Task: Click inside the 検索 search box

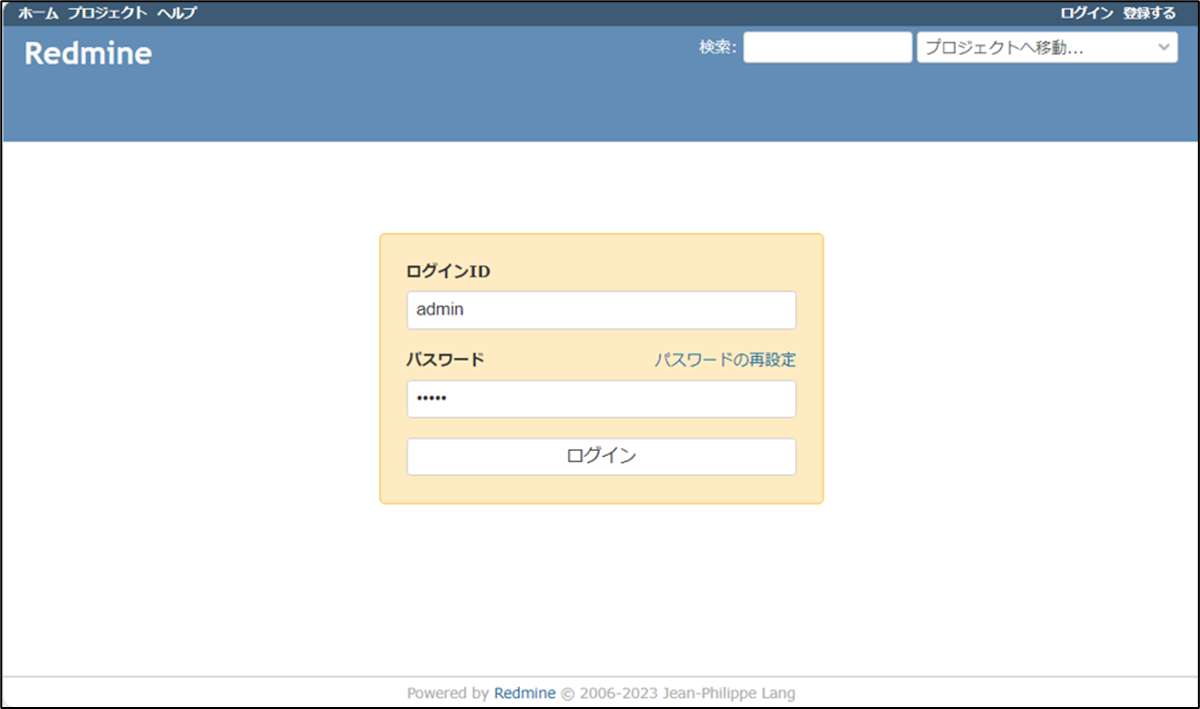Action: pos(827,46)
